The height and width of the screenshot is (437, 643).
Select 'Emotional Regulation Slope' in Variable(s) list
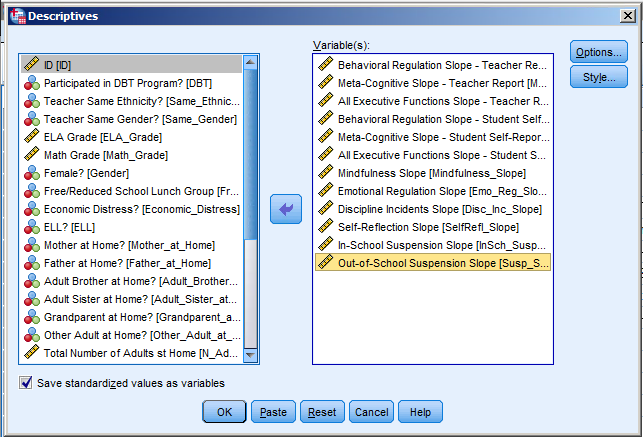(x=433, y=191)
